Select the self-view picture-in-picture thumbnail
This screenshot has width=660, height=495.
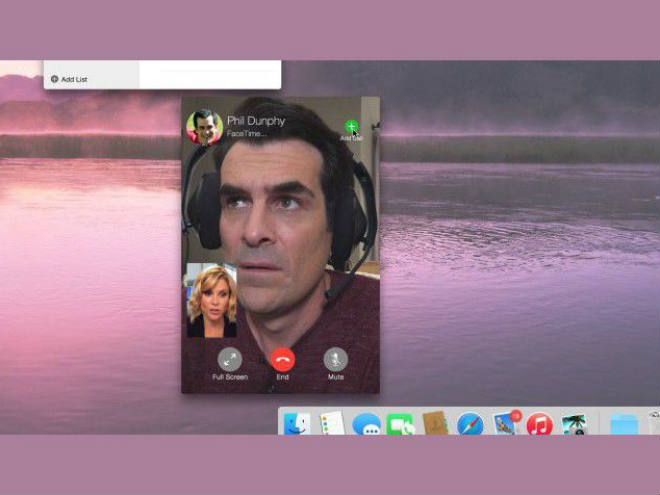pos(212,300)
